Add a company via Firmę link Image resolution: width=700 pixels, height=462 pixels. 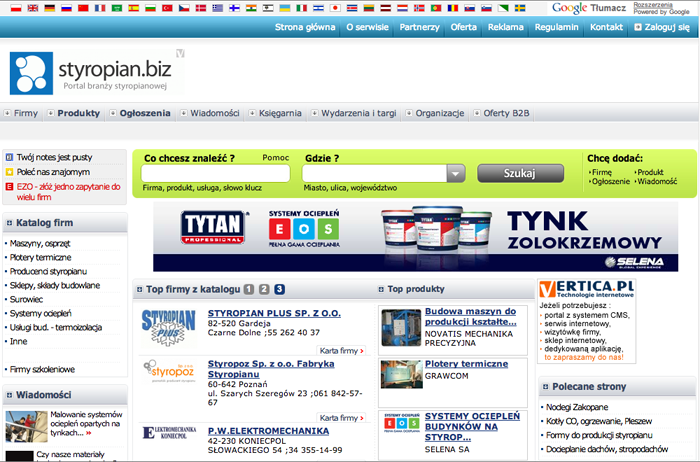[x=602, y=172]
